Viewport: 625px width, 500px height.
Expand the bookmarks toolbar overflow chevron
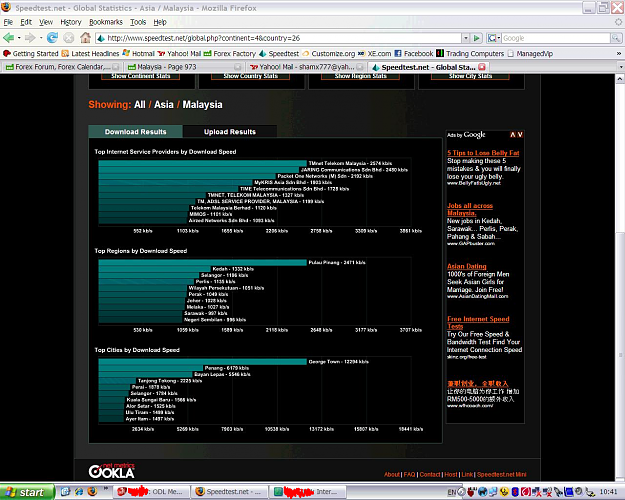[x=619, y=53]
